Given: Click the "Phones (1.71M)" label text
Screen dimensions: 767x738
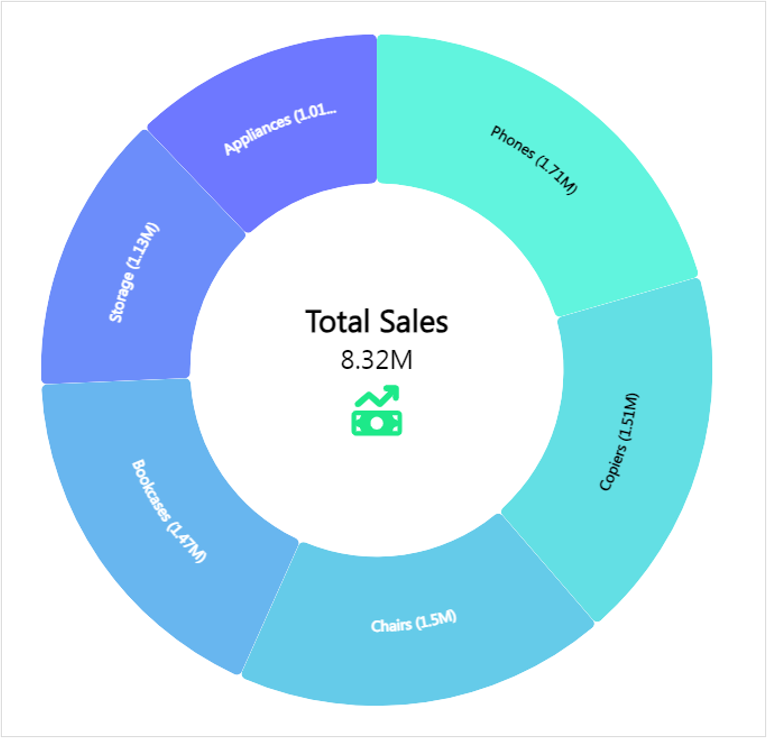Looking at the screenshot, I should [x=534, y=160].
